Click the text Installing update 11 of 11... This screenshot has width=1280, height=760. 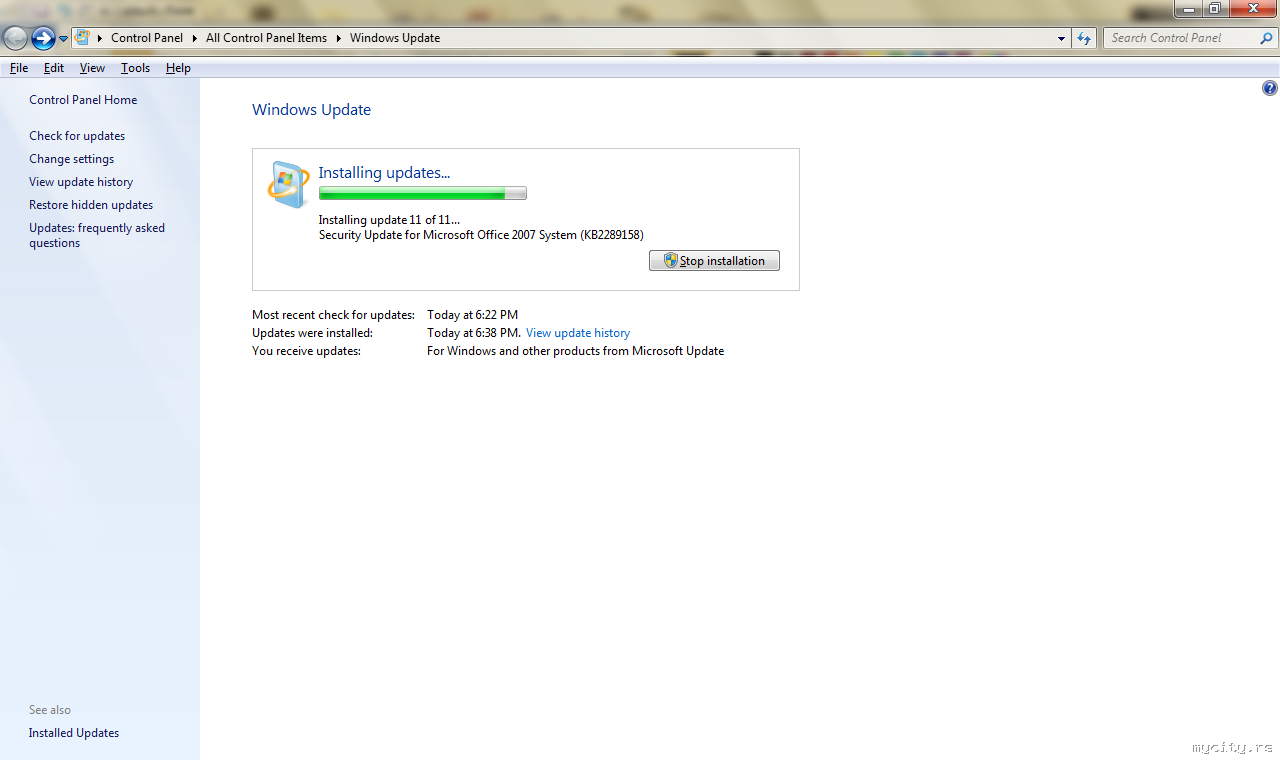click(x=389, y=220)
